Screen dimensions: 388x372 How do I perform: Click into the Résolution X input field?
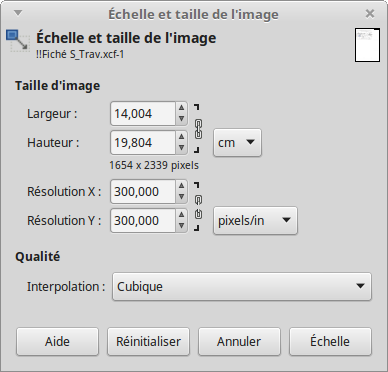point(143,191)
